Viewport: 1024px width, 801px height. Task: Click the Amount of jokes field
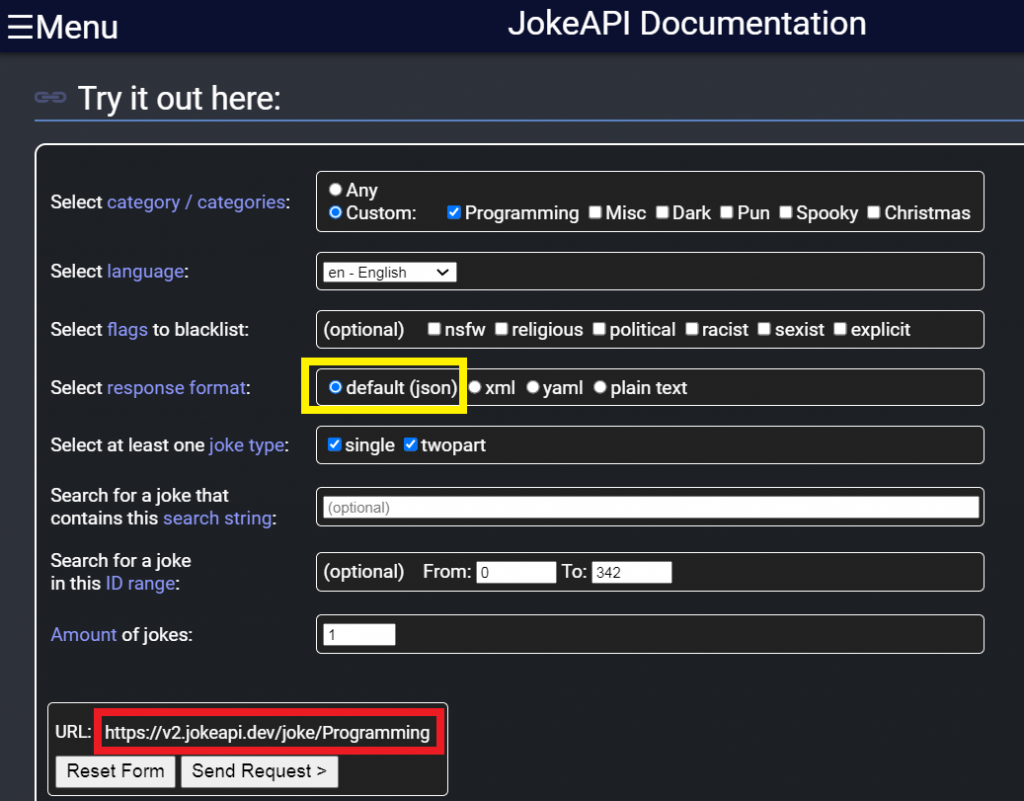pos(359,635)
